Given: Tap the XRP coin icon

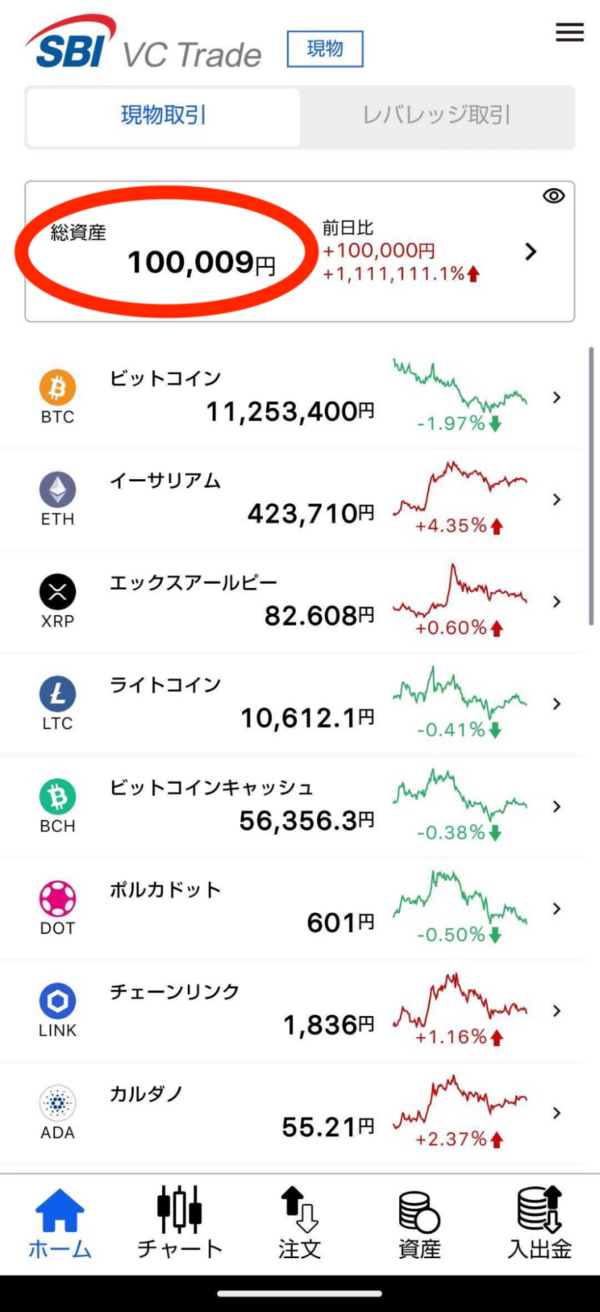Looking at the screenshot, I should [x=57, y=592].
